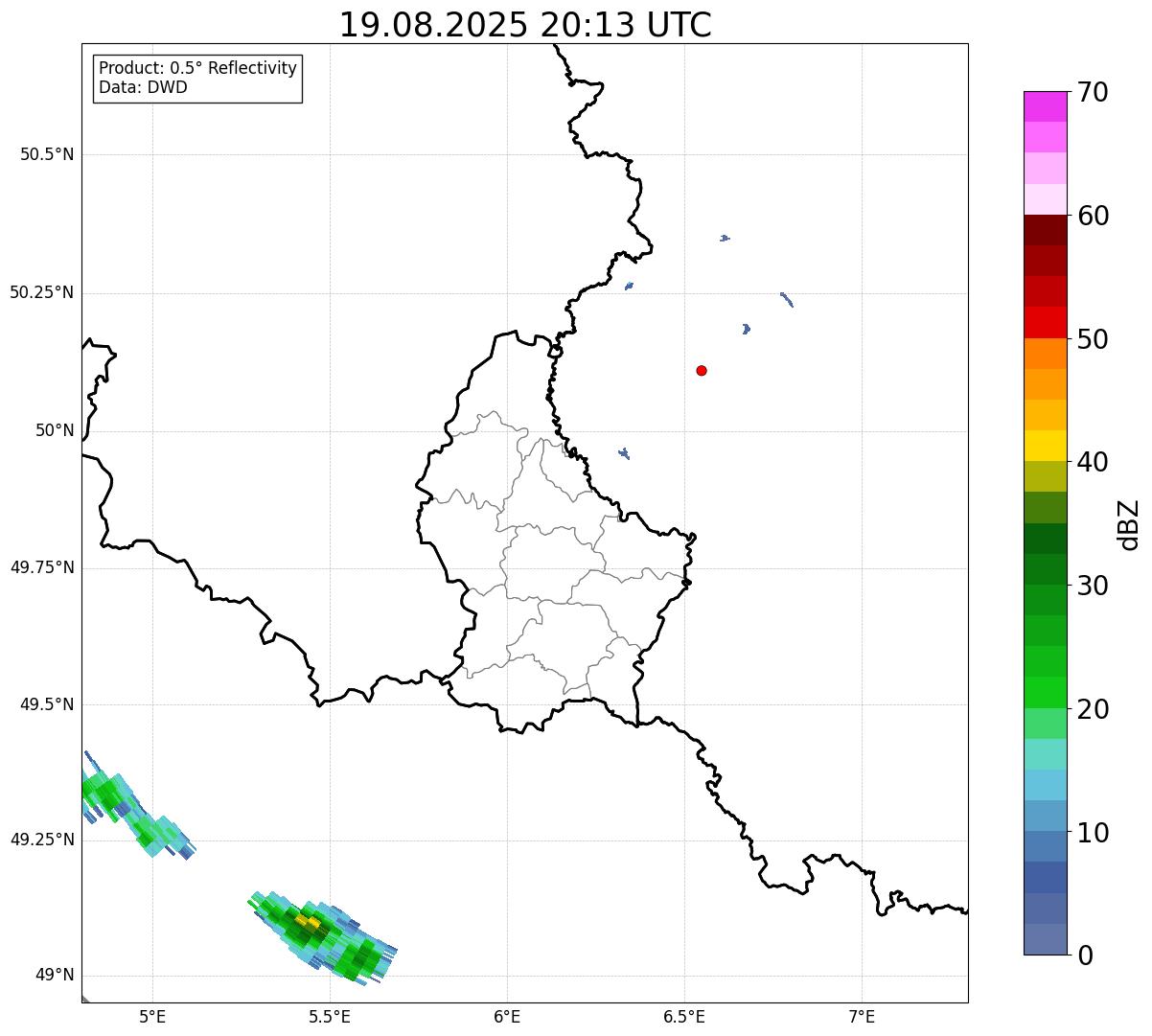Click the colorbar tick label 20
This screenshot has width=1152, height=1036.
point(1093,709)
